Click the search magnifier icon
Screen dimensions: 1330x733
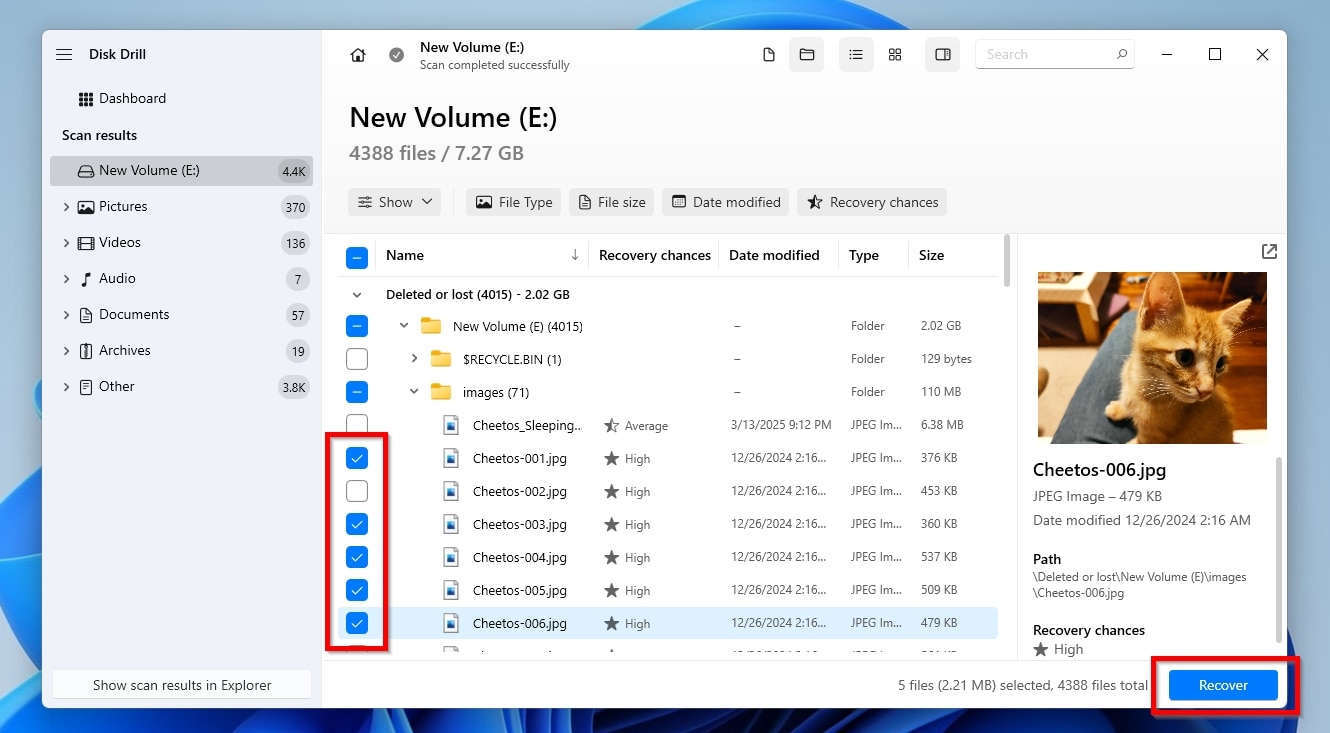(1122, 54)
